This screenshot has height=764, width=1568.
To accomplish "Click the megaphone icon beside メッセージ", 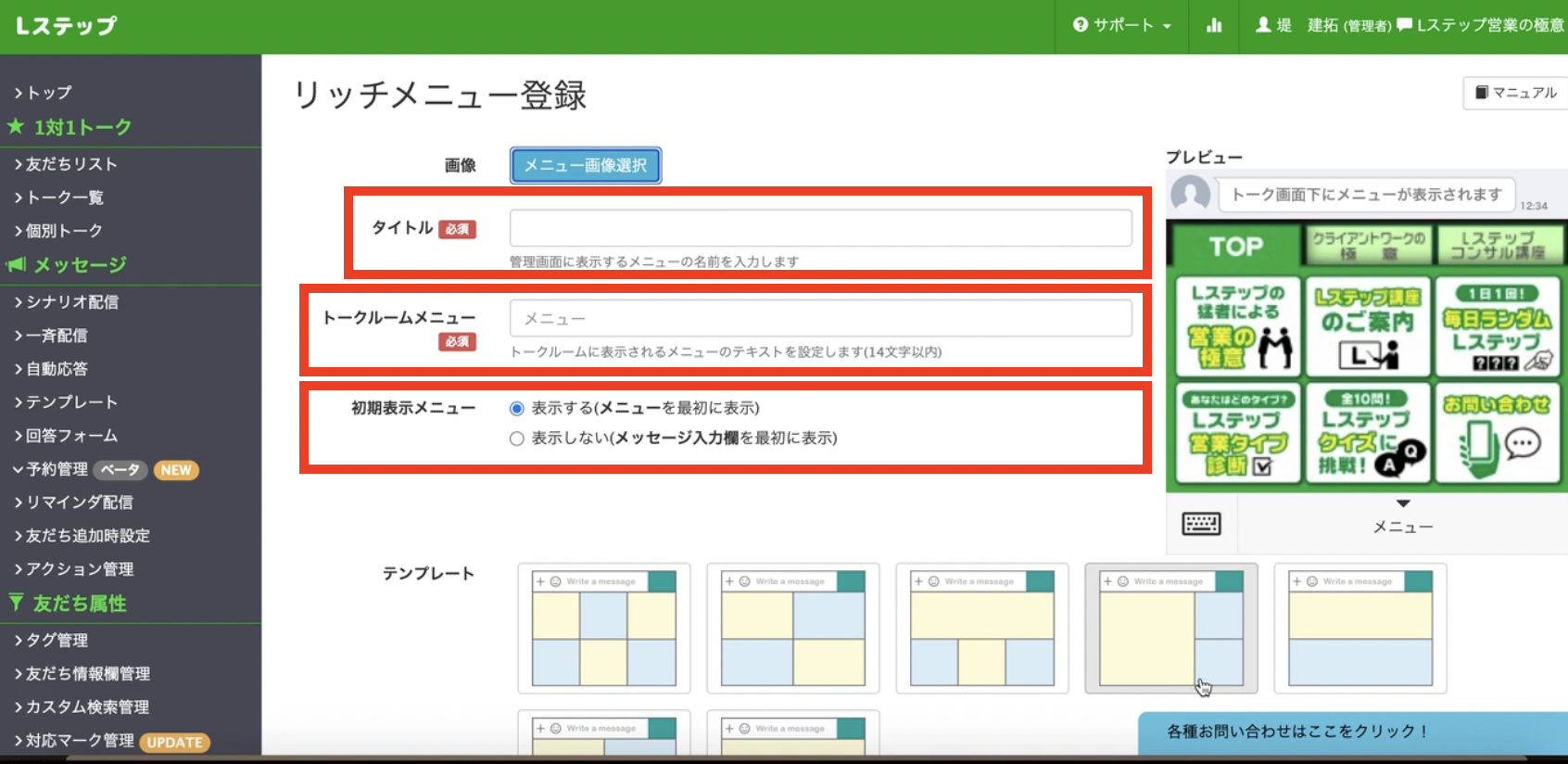I will click(16, 265).
